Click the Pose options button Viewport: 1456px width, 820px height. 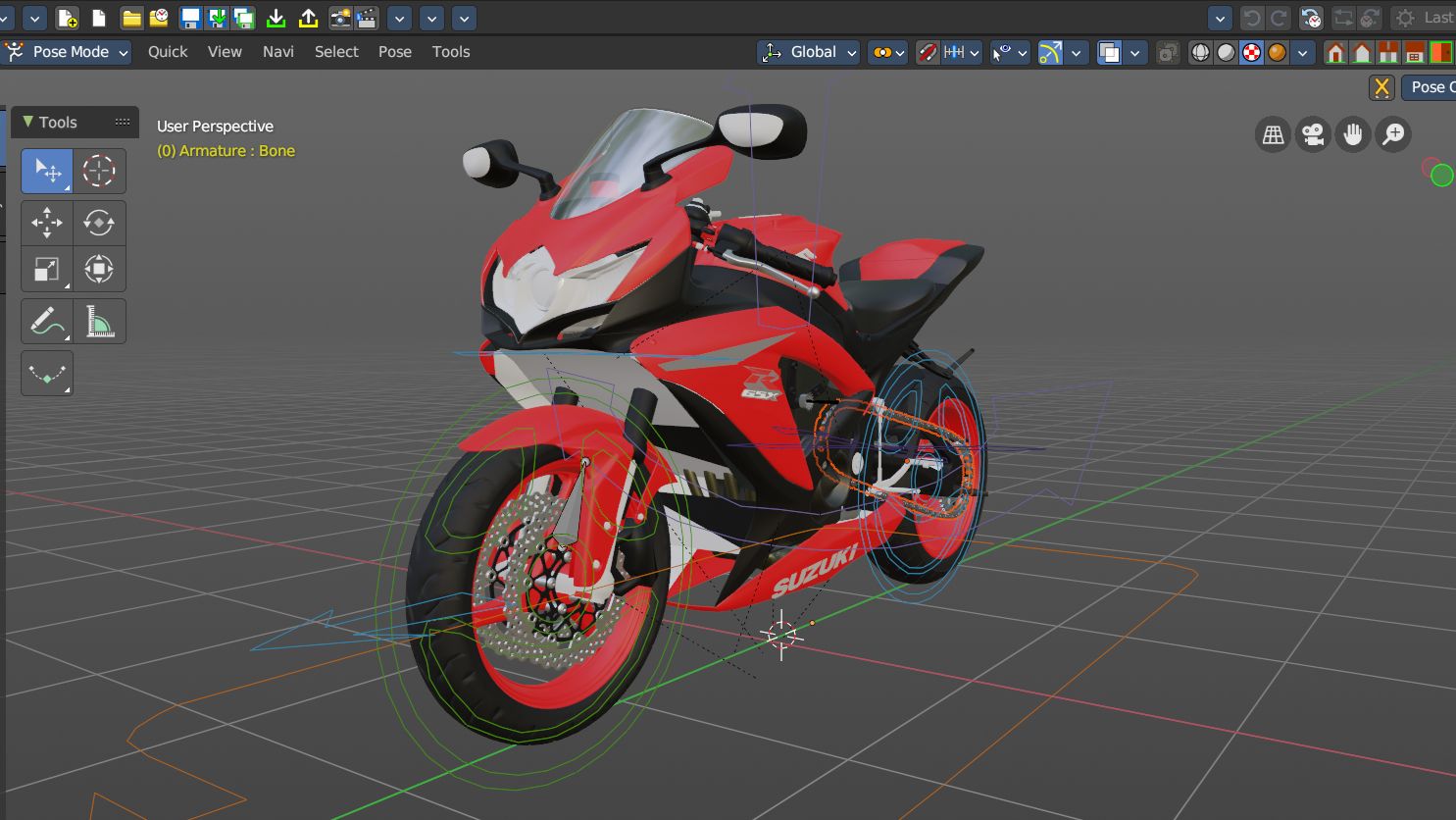click(x=1429, y=87)
